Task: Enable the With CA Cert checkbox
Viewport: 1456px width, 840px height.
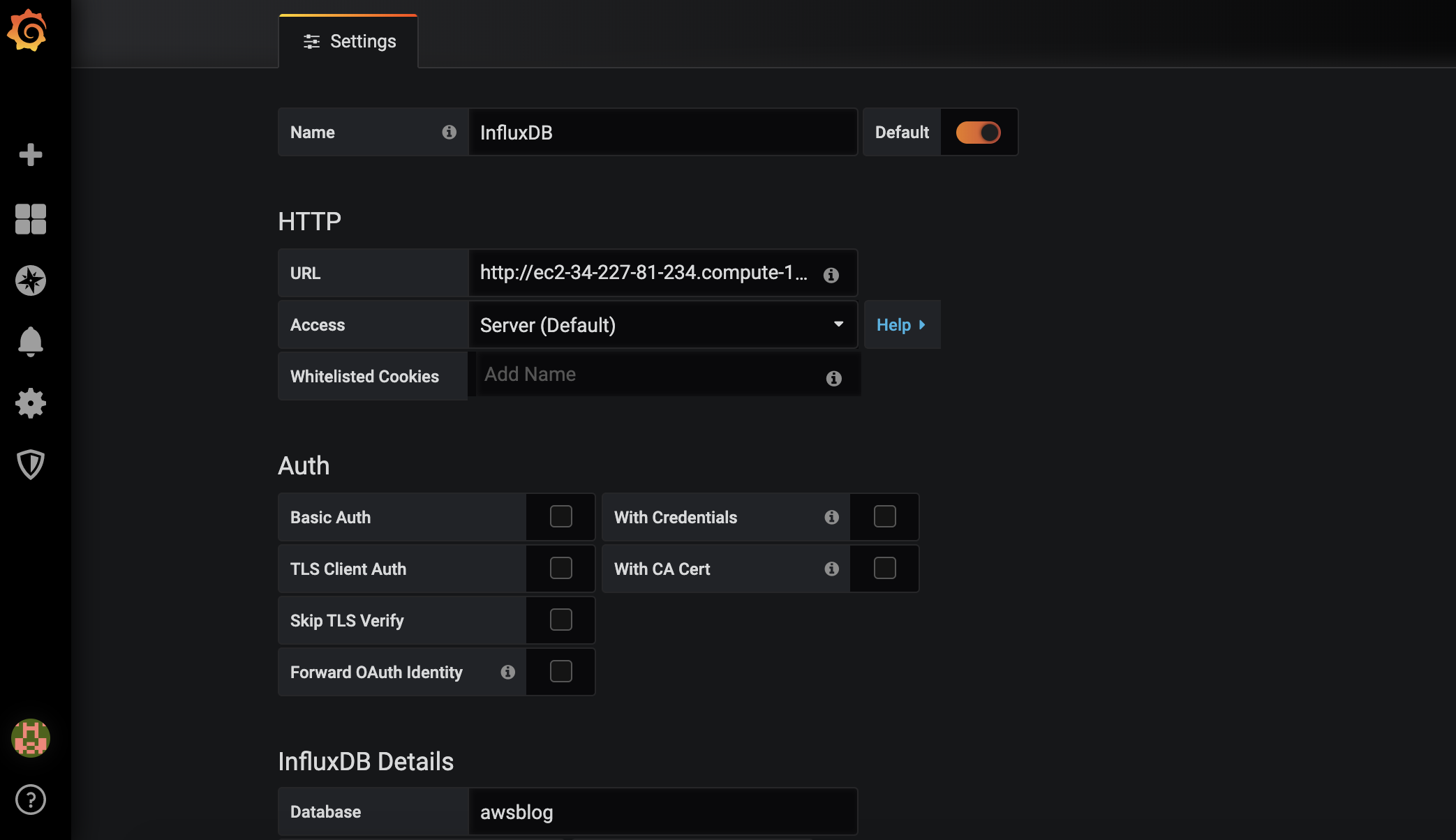Action: pyautogui.click(x=884, y=569)
